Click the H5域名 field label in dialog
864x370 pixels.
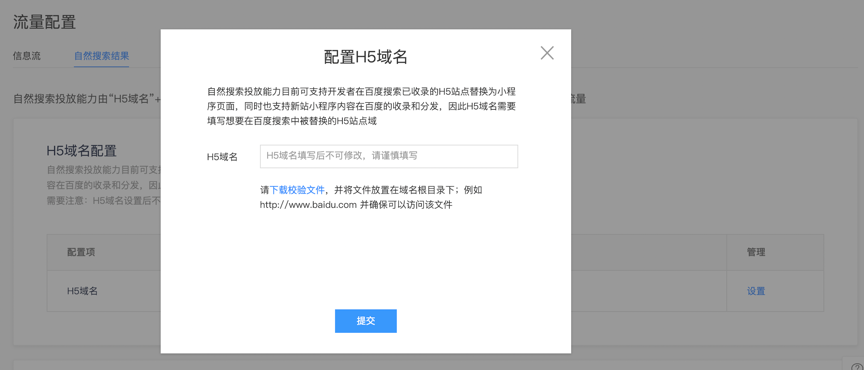222,157
